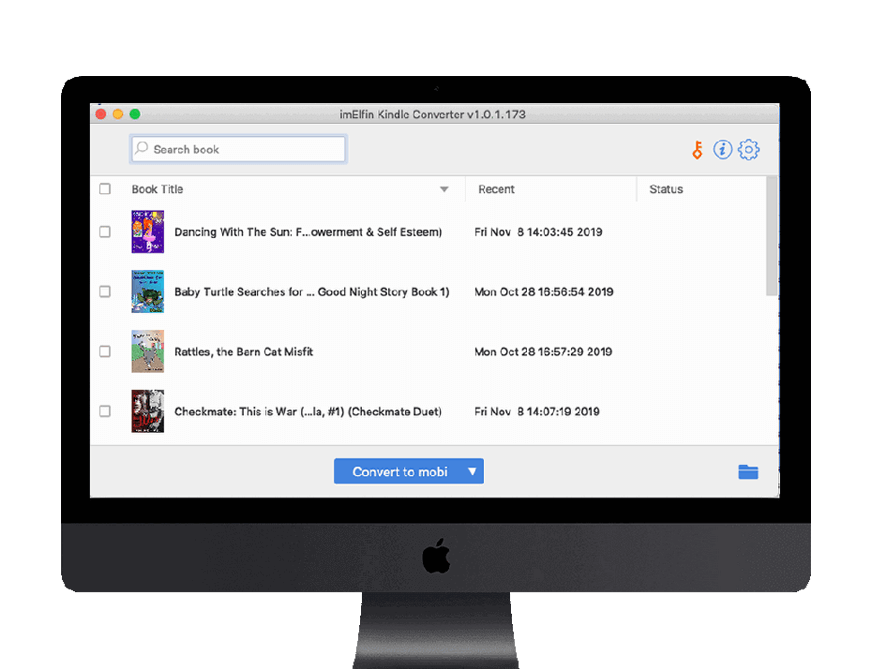This screenshot has height=669, width=886.
Task: Select title 'Baby Turtle Searches for ... Good Night Story Book 1)'
Action: click(x=312, y=292)
